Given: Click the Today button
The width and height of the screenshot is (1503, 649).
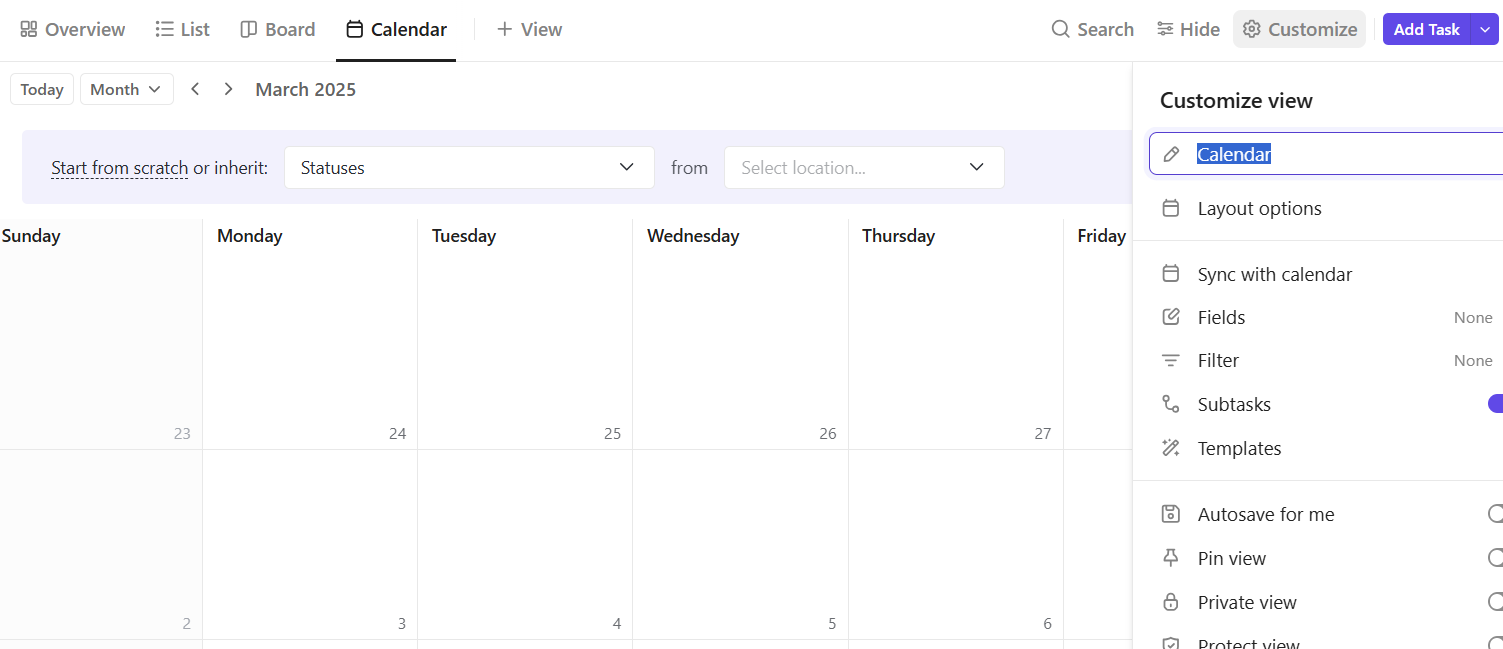Looking at the screenshot, I should coord(41,89).
